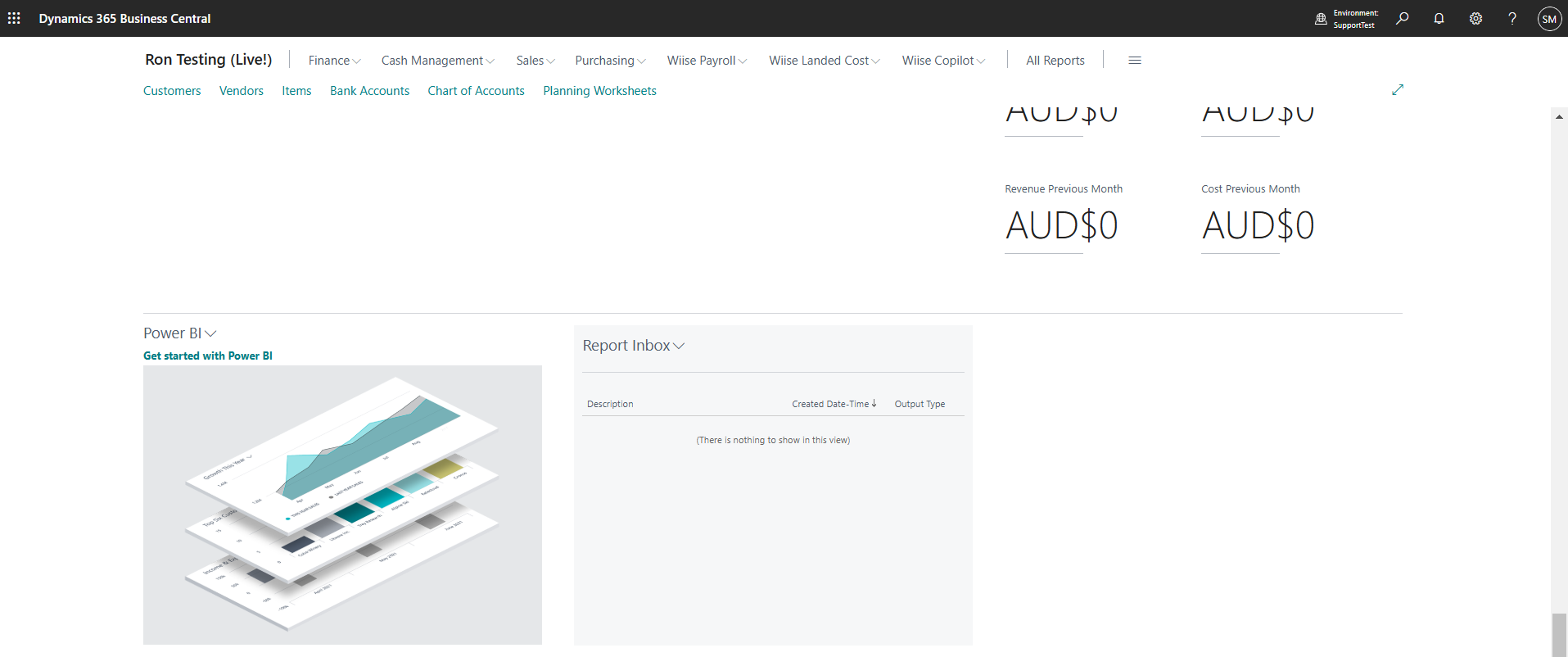Click Get started with Power BI link

208,356
